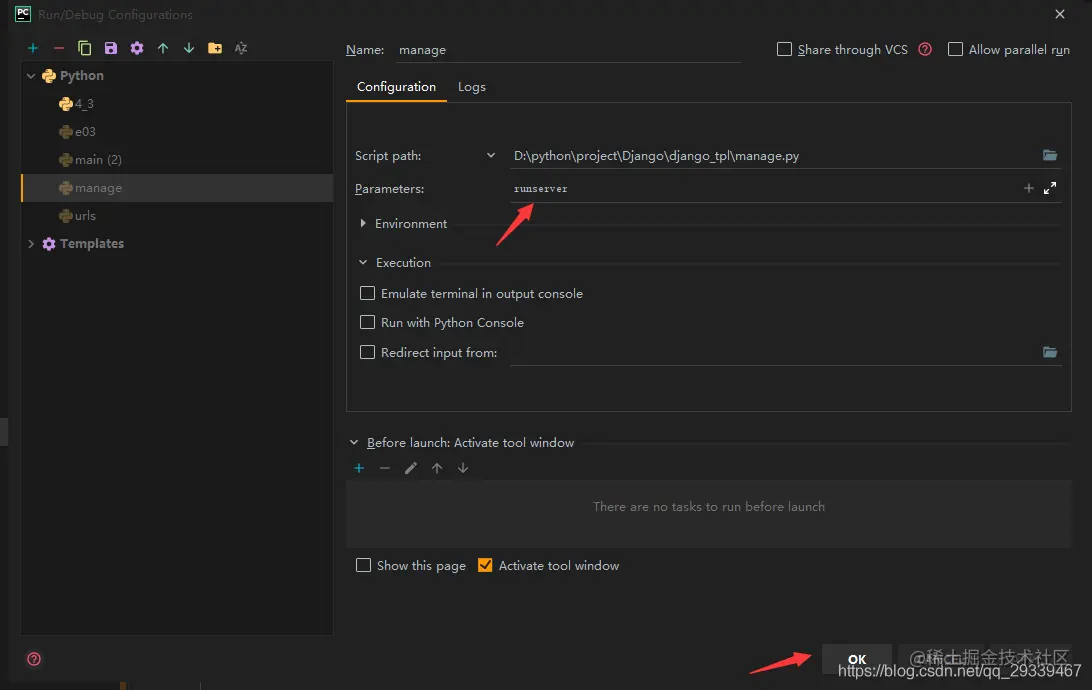Open help for Share through VCS
This screenshot has width=1092, height=690.
(925, 49)
